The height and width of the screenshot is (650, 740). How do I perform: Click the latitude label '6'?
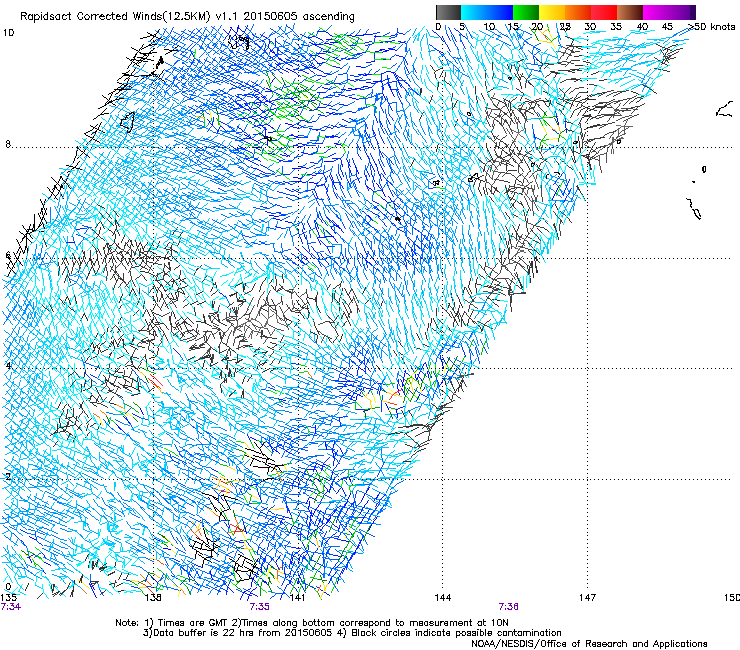(x=8, y=255)
